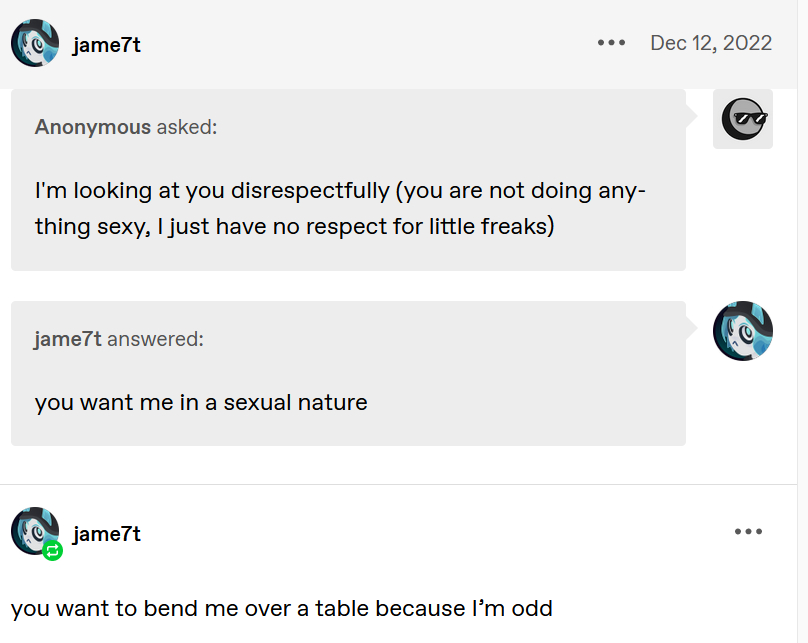The height and width of the screenshot is (643, 808).
Task: Click the jame7t avatar in the top post header
Action: [35, 43]
